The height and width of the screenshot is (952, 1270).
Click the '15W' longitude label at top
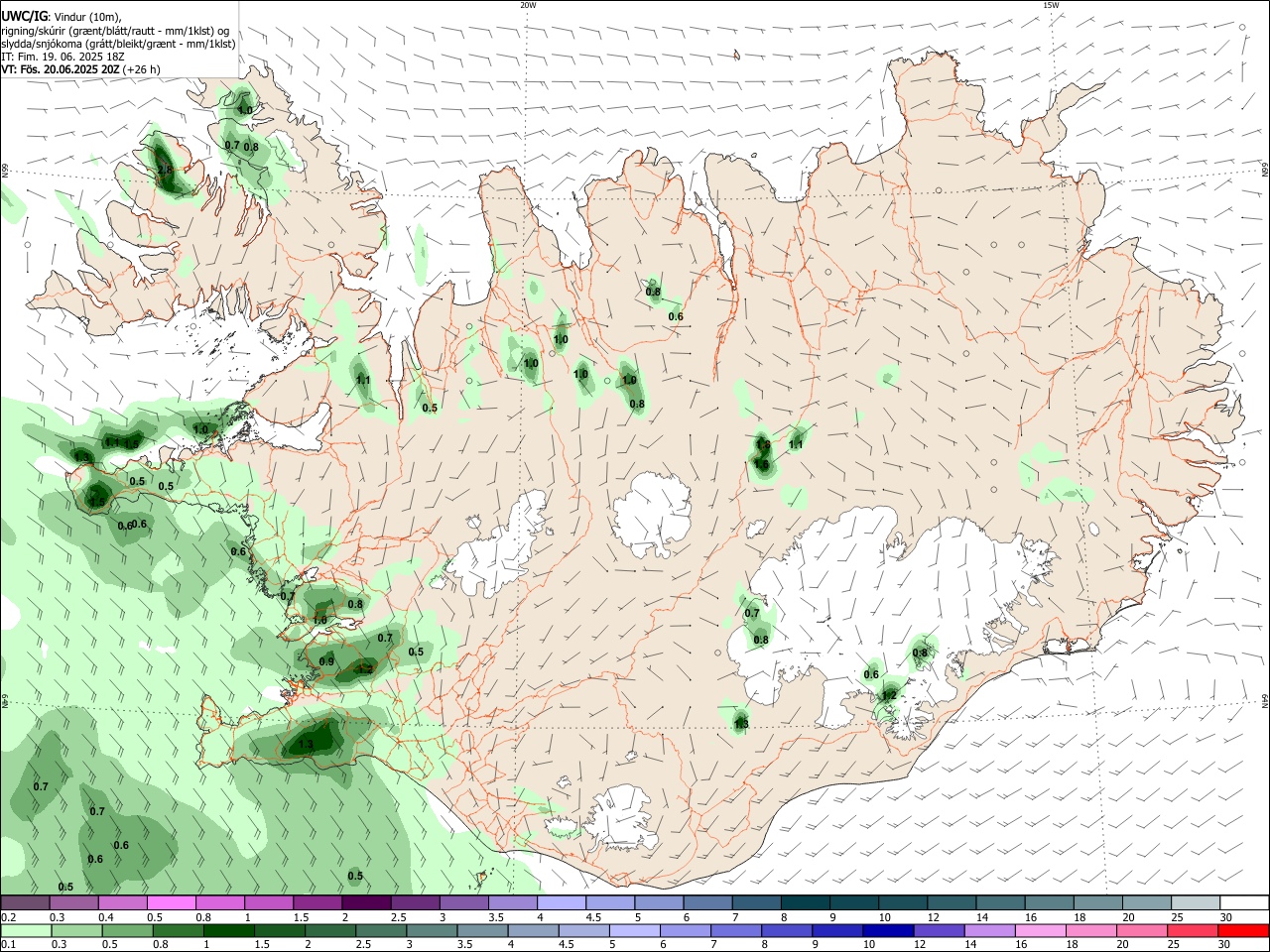coord(1050,5)
